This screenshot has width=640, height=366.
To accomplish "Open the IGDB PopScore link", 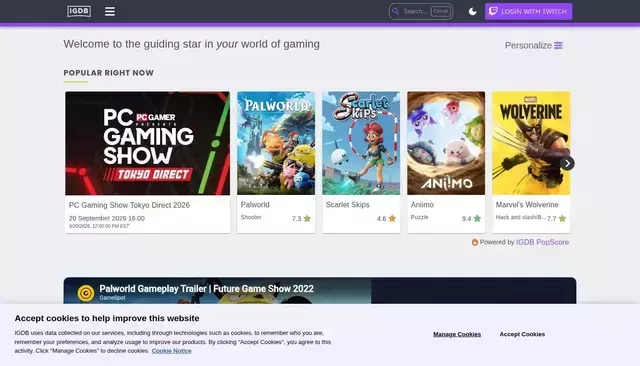I will coord(542,242).
